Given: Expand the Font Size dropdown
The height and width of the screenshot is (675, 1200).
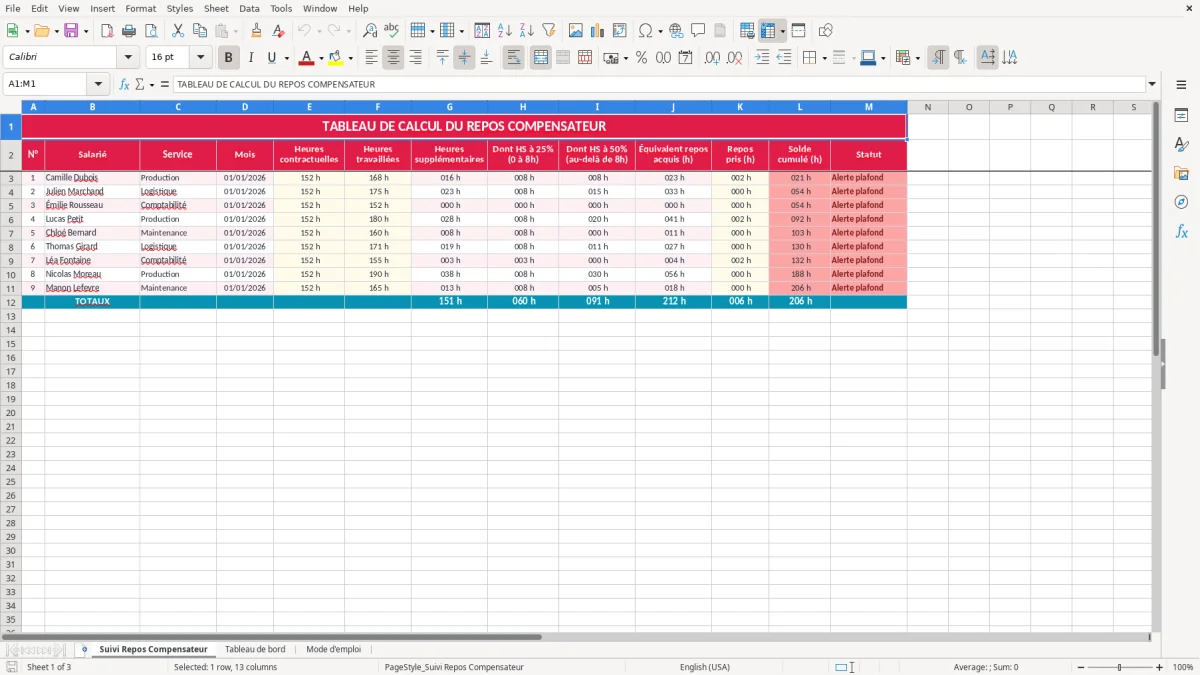Looking at the screenshot, I should [x=201, y=58].
